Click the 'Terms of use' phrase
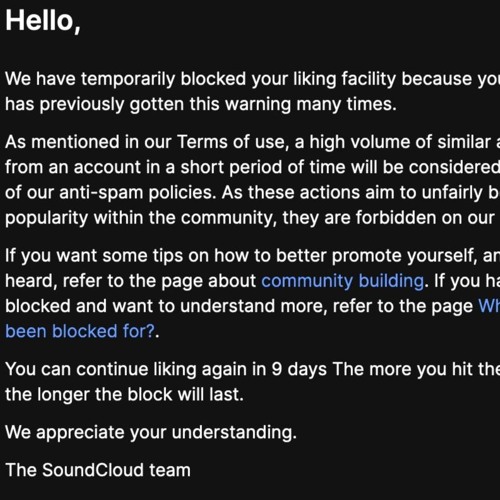500x500 pixels. (x=232, y=142)
